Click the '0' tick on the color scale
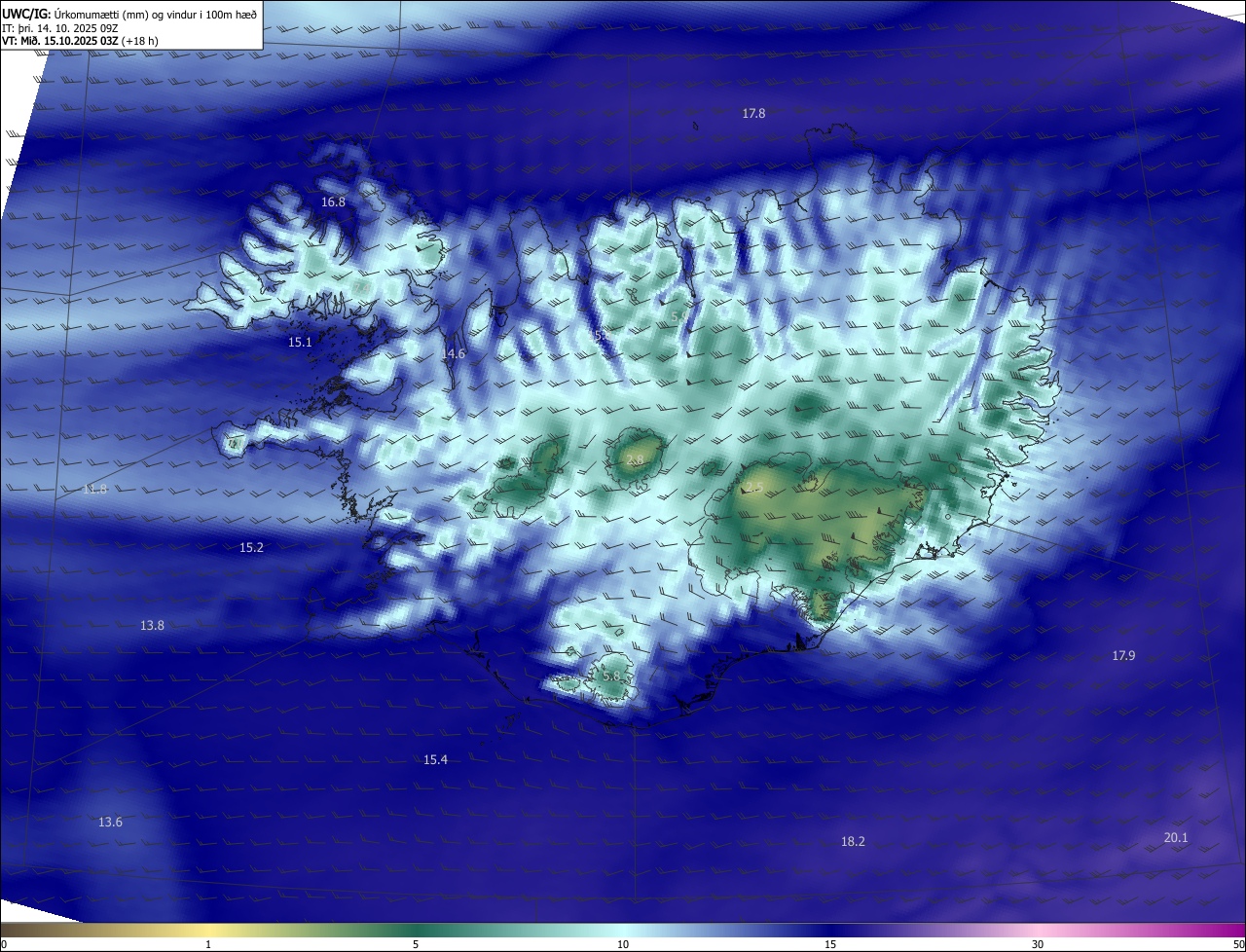This screenshot has width=1246, height=952. [4, 944]
